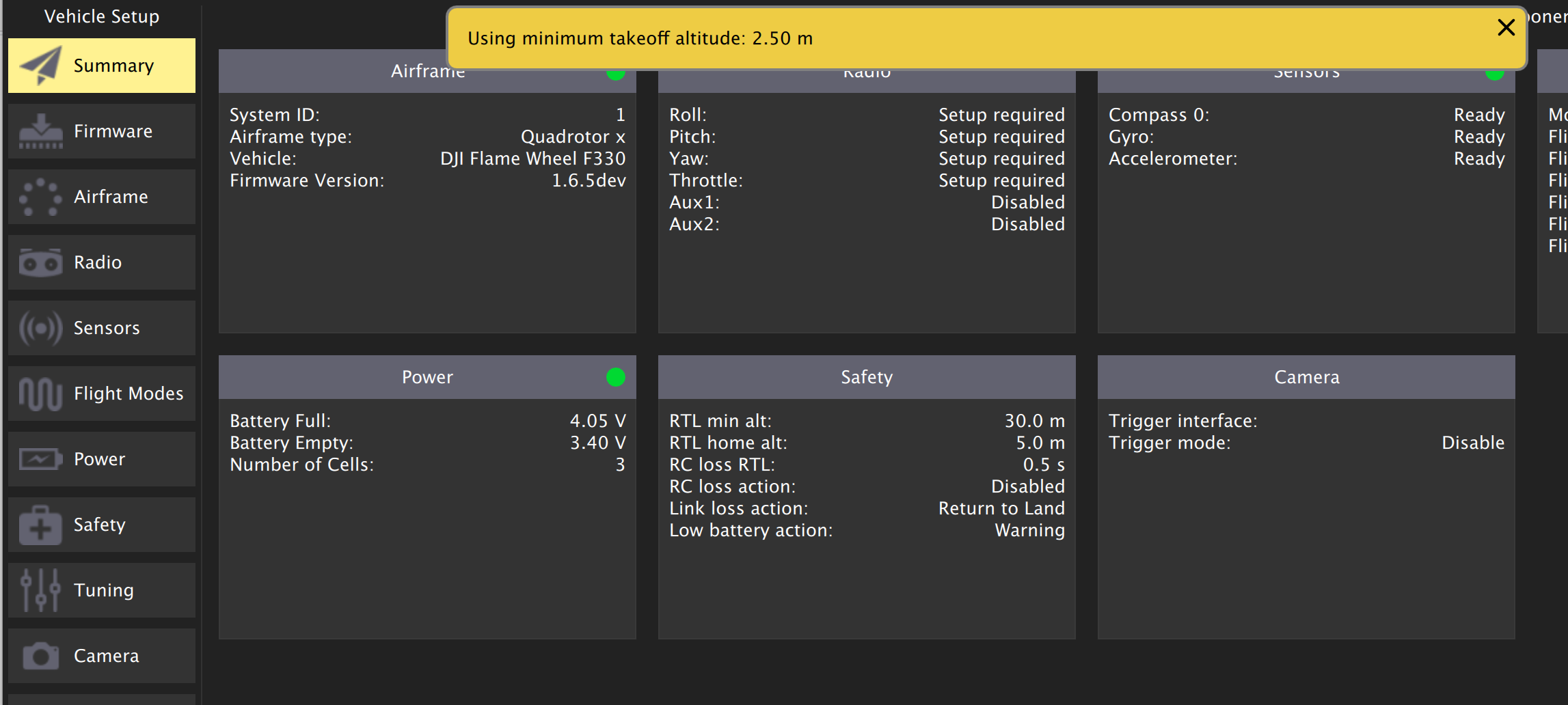
Task: Open the Summary setup page
Action: (102, 66)
